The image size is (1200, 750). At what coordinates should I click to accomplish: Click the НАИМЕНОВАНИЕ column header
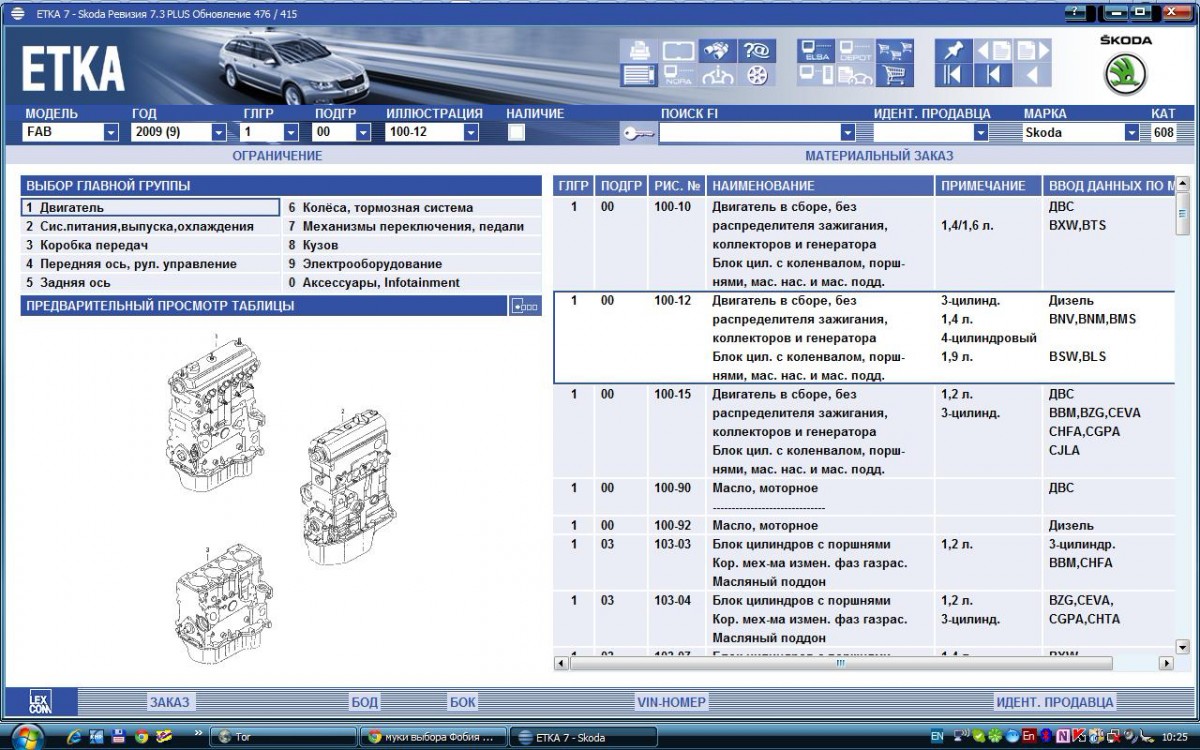coord(820,186)
